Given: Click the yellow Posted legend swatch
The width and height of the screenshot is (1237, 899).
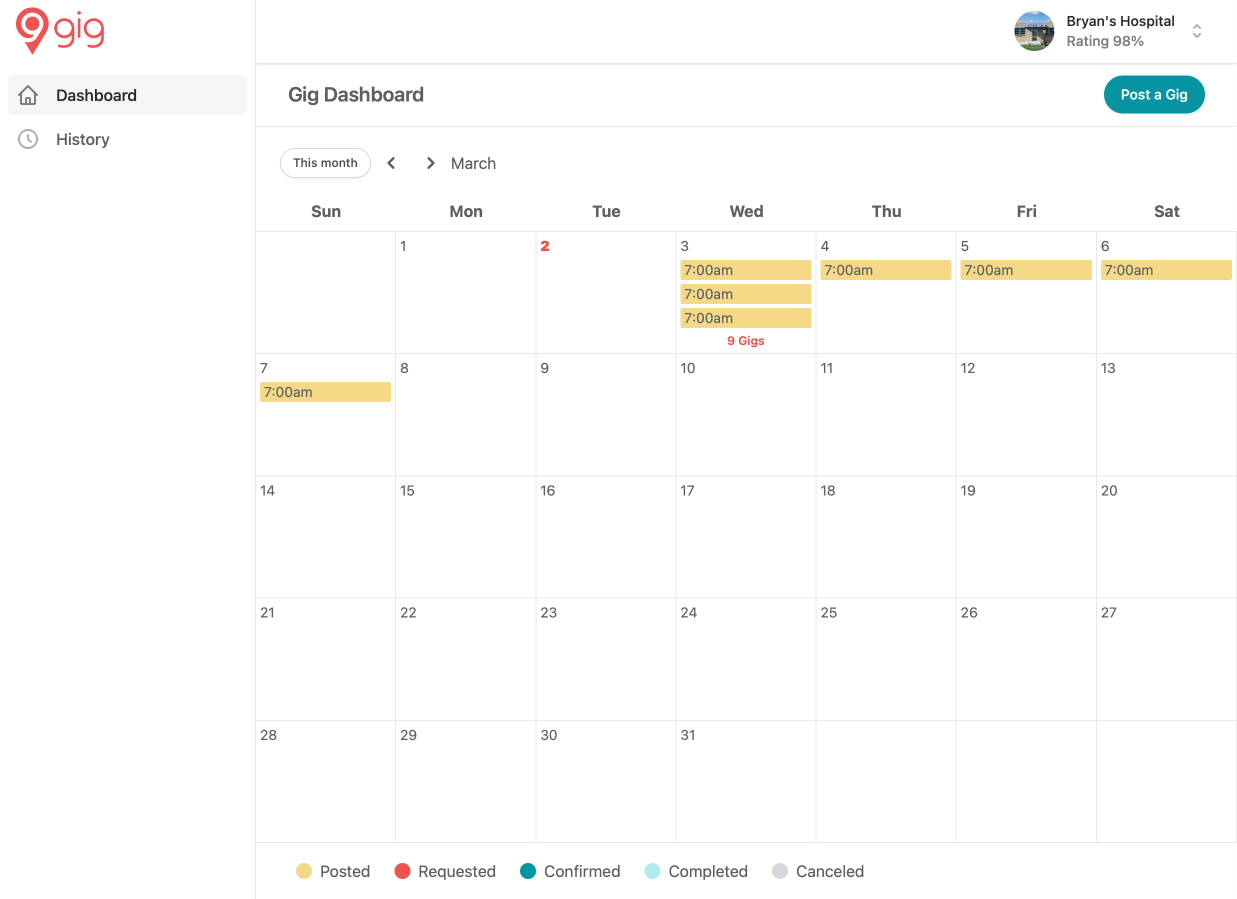Looking at the screenshot, I should (x=304, y=871).
